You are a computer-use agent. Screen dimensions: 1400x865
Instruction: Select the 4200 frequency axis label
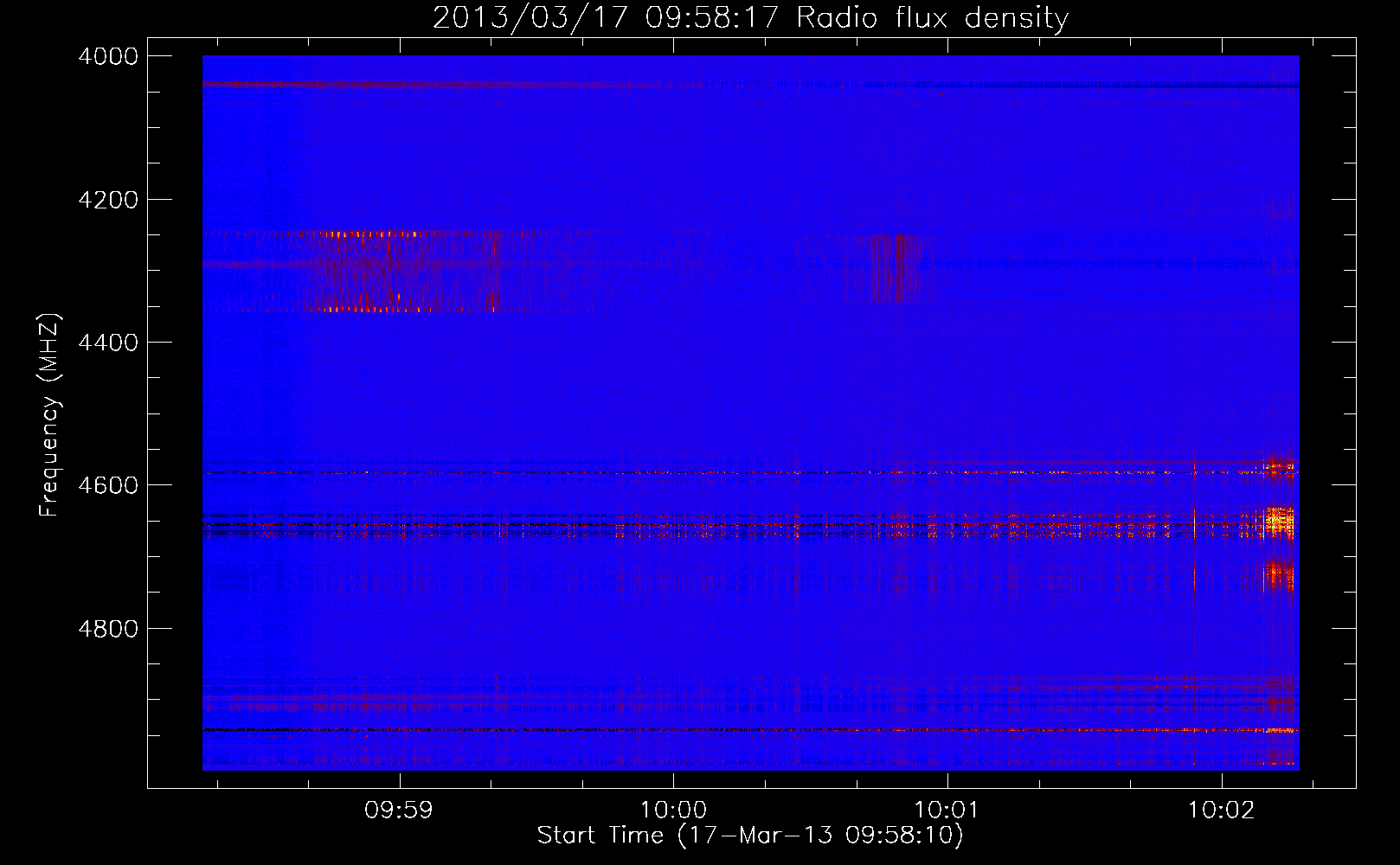coord(108,200)
